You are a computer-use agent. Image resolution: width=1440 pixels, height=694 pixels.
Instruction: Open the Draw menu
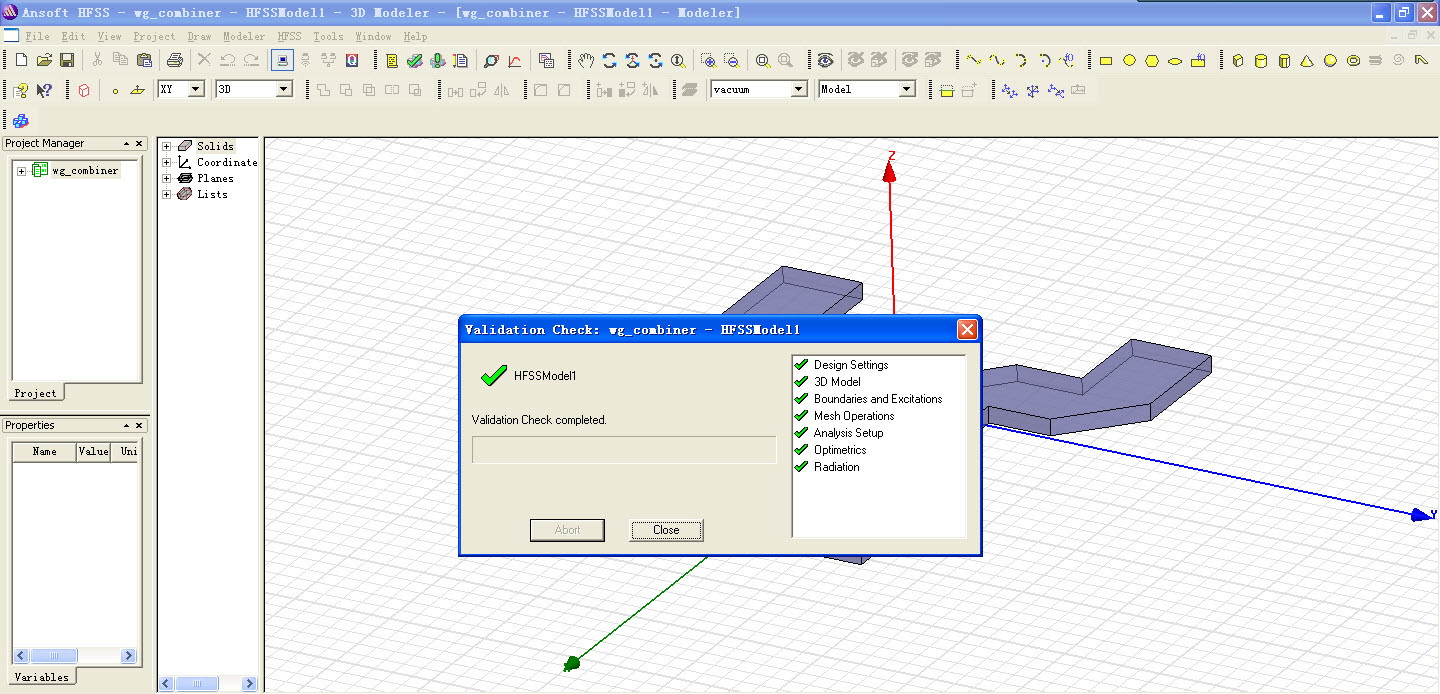[199, 36]
